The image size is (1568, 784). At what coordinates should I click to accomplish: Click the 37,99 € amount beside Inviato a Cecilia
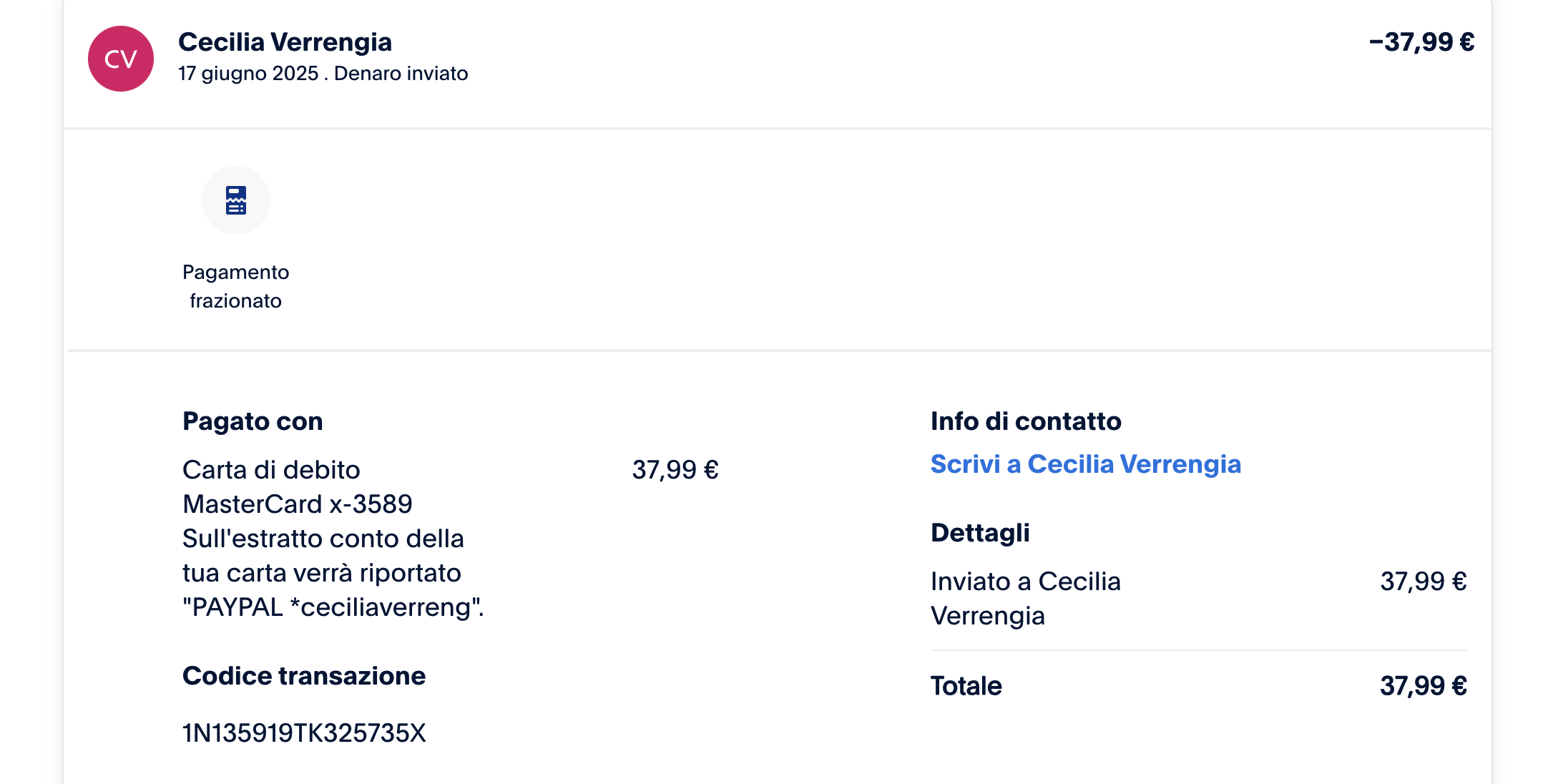point(1423,582)
